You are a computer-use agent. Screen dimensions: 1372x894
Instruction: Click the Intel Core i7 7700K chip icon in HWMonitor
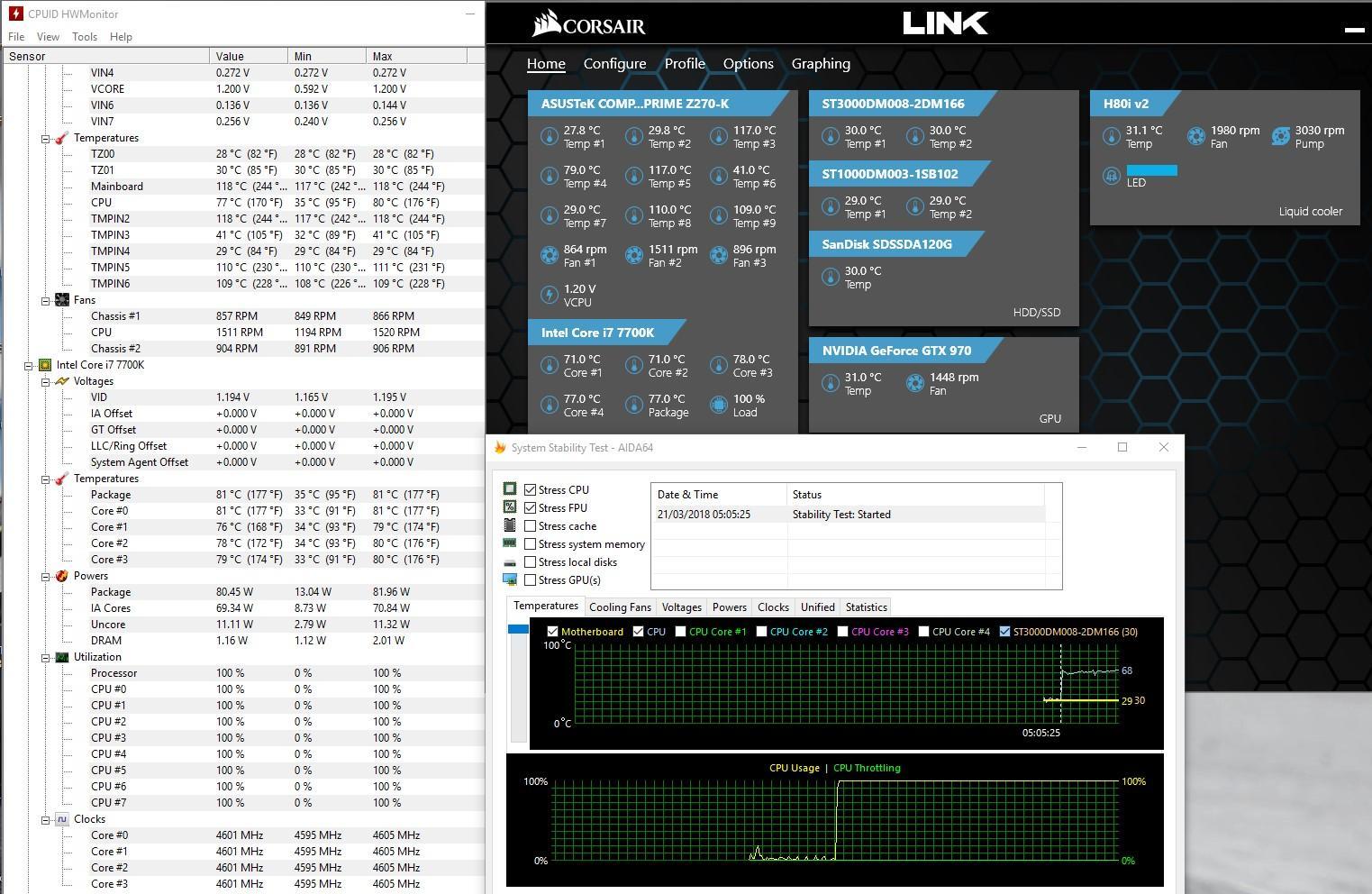45,365
